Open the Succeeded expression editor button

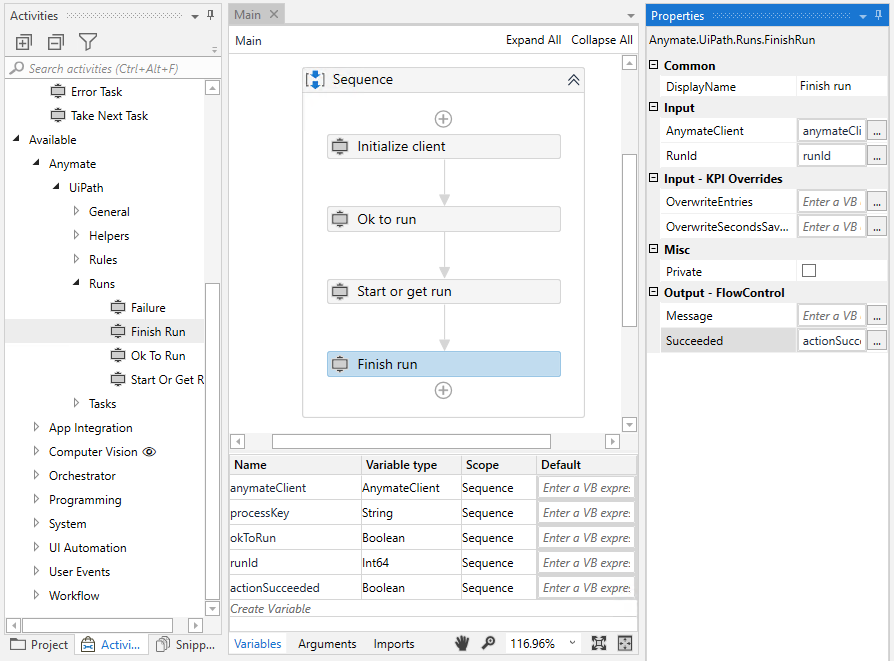[x=877, y=340]
